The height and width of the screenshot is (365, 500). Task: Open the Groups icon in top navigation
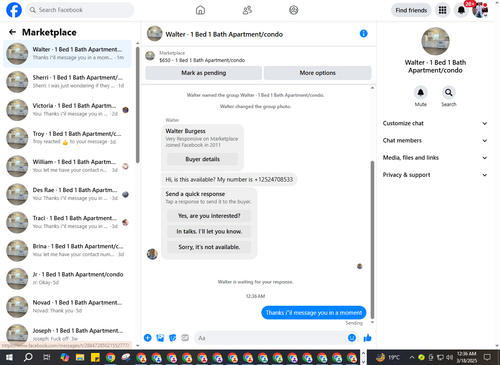click(293, 10)
